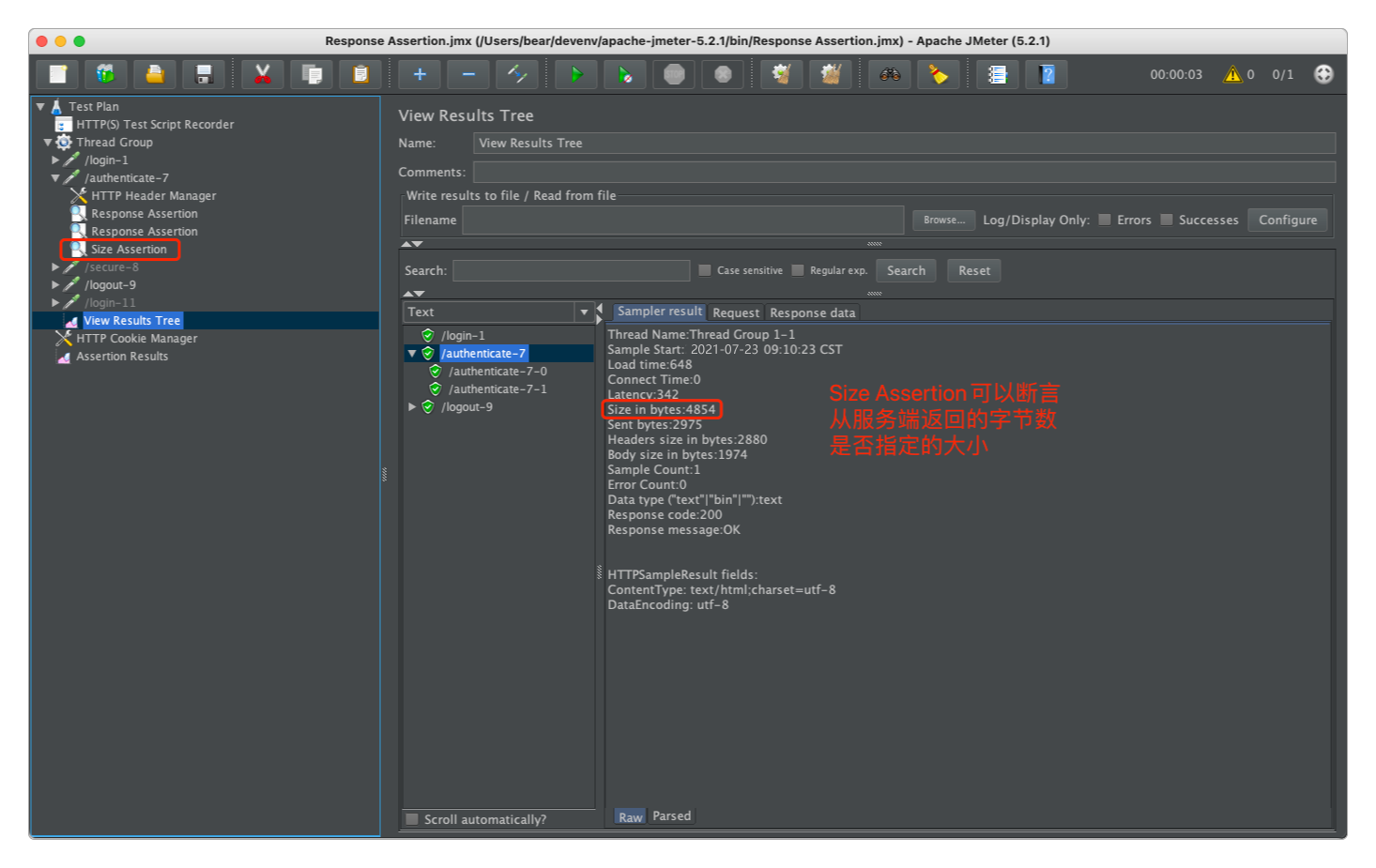Select HTTP Cookie Manager in the tree
1376x868 pixels.
tap(136, 339)
